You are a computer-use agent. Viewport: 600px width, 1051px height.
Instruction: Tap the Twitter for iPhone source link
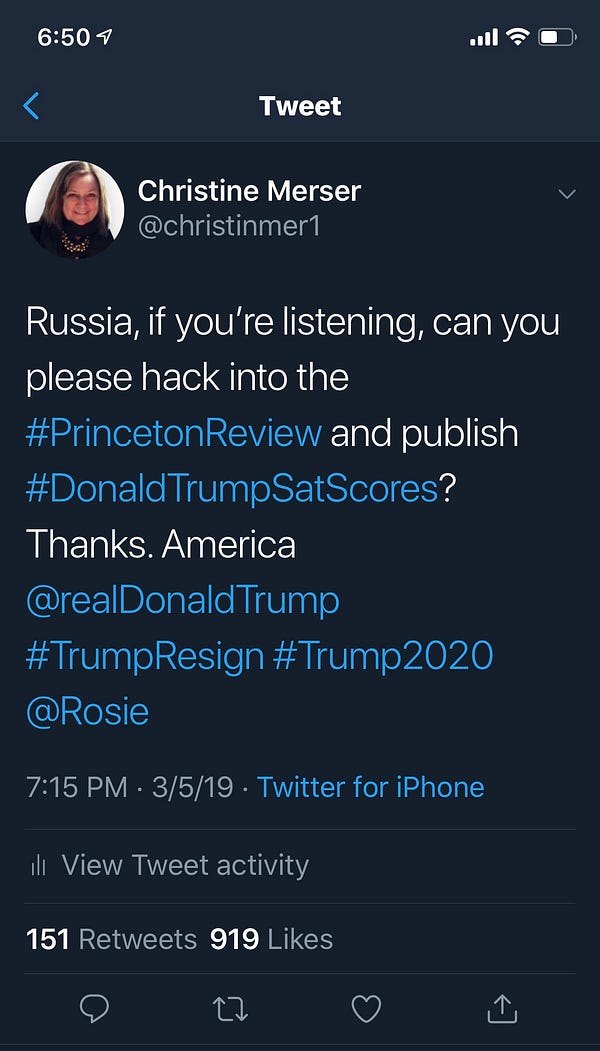[x=371, y=787]
